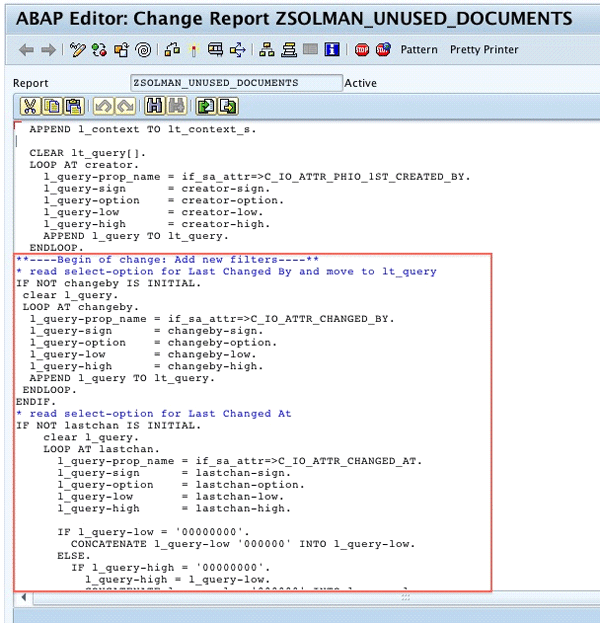The image size is (600, 623).
Task: Toggle the Fullscreen on/off icon
Action: tap(310, 50)
